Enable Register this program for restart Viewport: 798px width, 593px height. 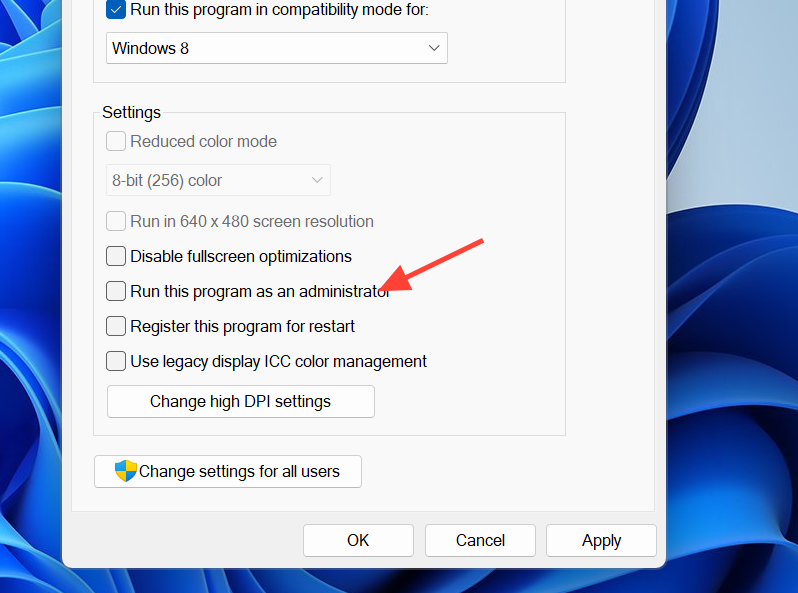coord(116,326)
